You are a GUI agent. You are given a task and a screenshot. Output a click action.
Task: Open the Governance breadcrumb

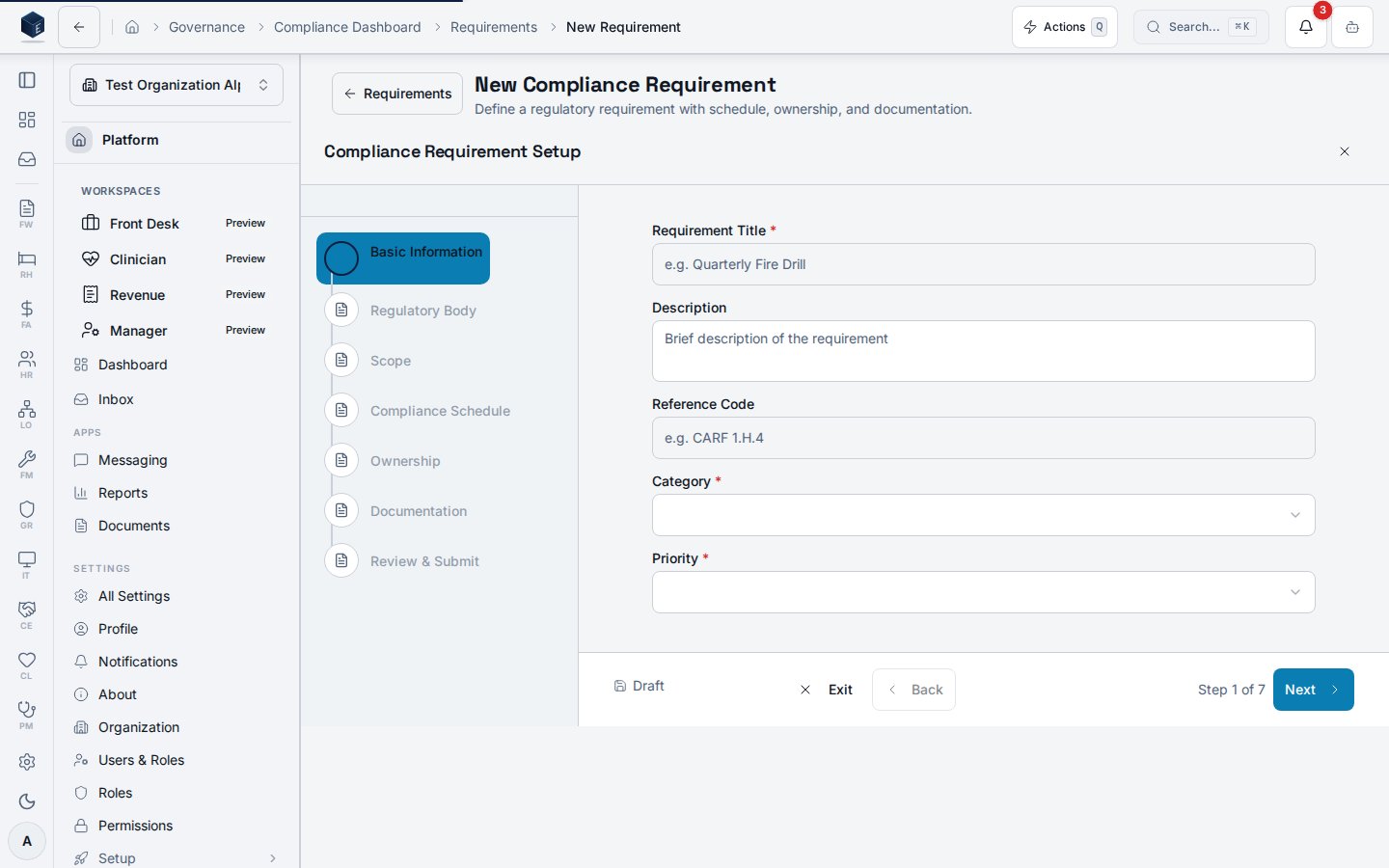click(x=206, y=27)
